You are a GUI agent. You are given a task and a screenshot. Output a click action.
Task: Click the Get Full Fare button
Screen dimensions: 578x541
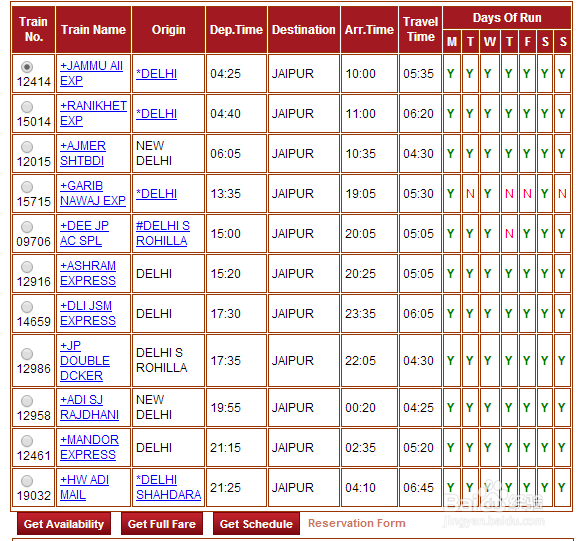[x=162, y=524]
